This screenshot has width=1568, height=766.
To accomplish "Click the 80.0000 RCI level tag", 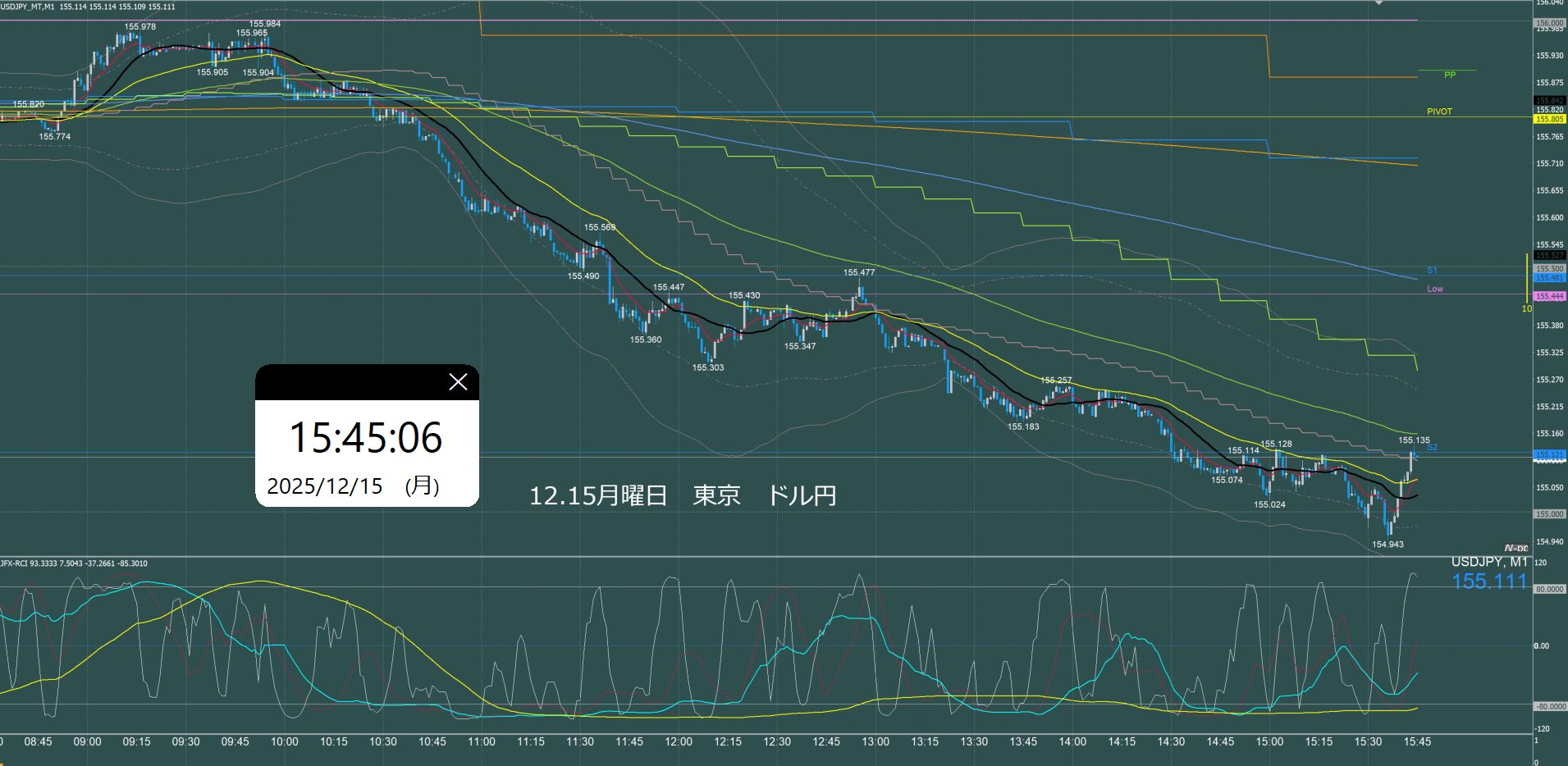I will pyautogui.click(x=1549, y=590).
